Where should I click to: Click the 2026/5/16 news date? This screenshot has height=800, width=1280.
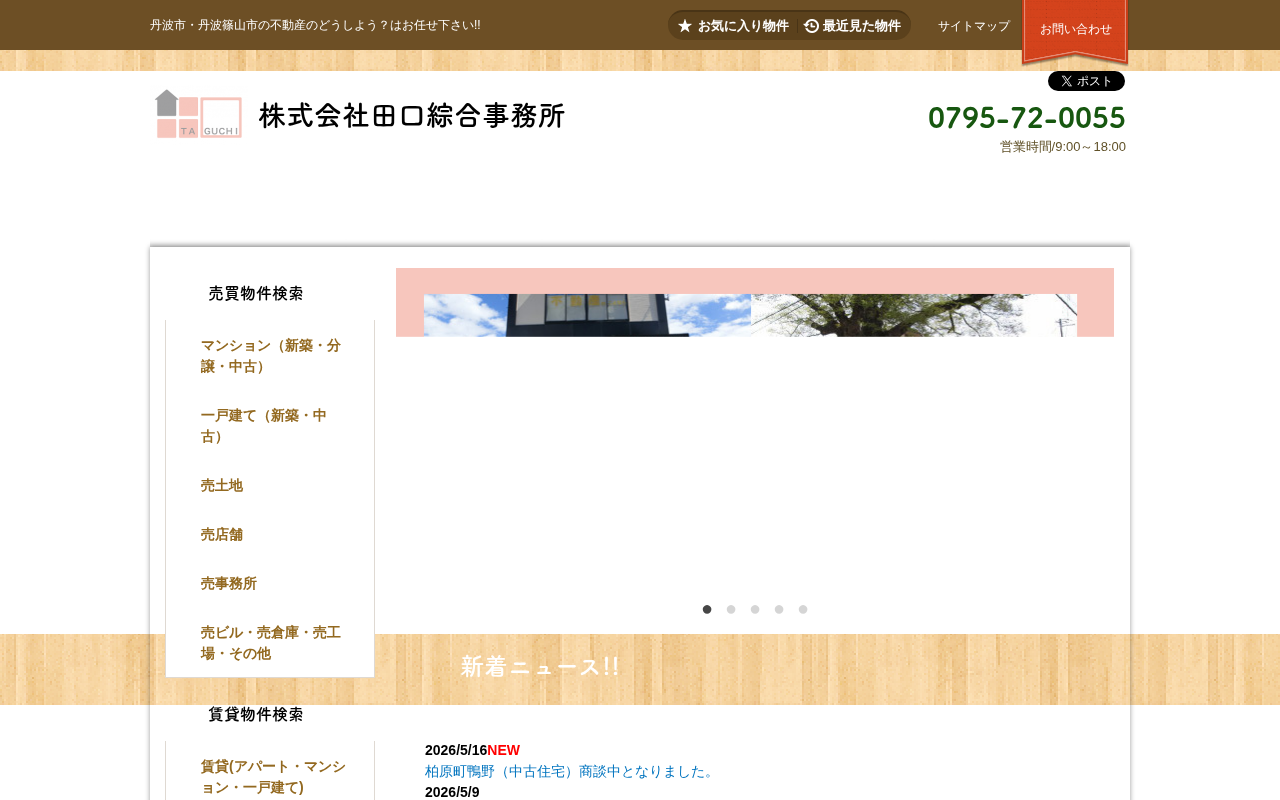point(456,750)
